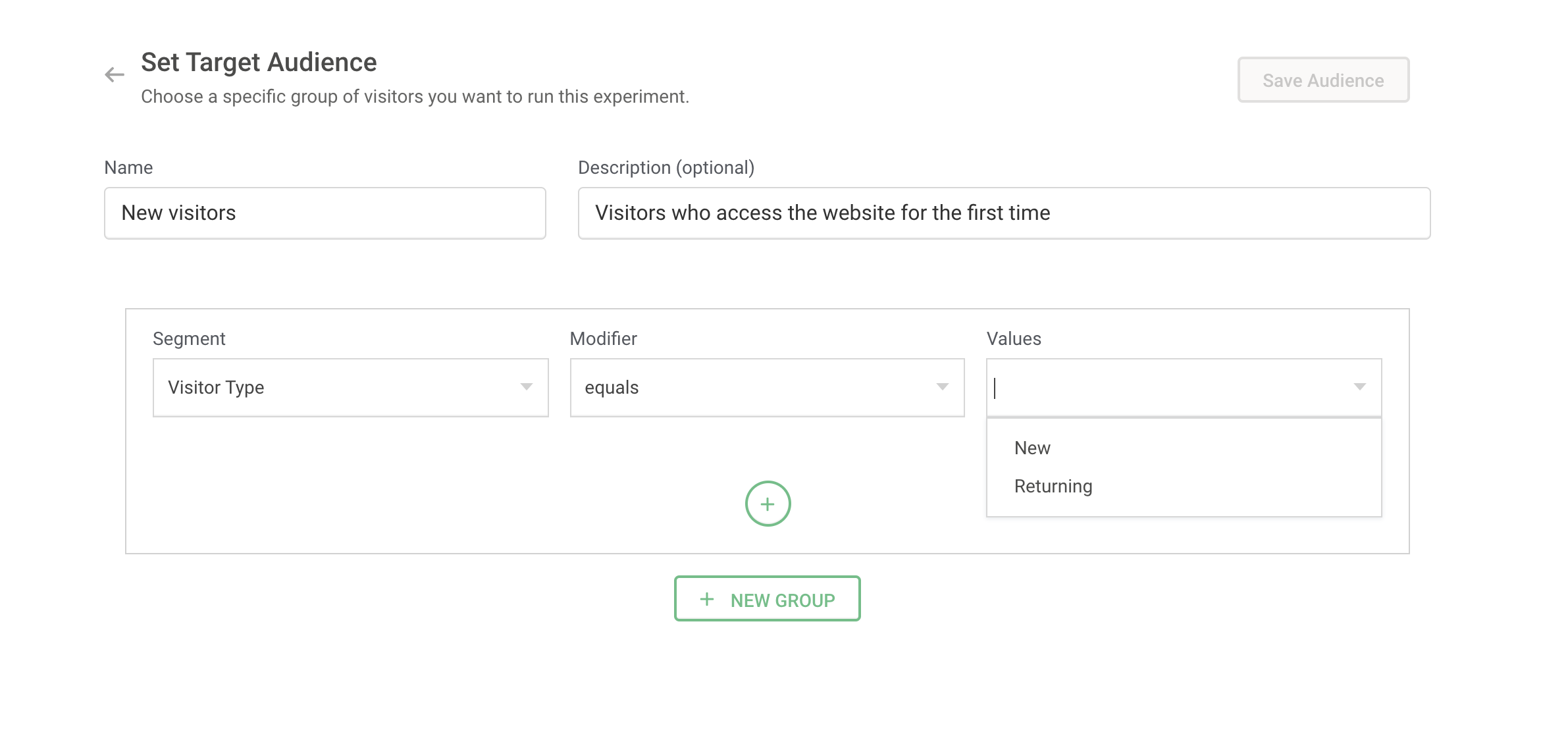Go back using the left arrow icon
This screenshot has width=1568, height=736.
pyautogui.click(x=115, y=75)
